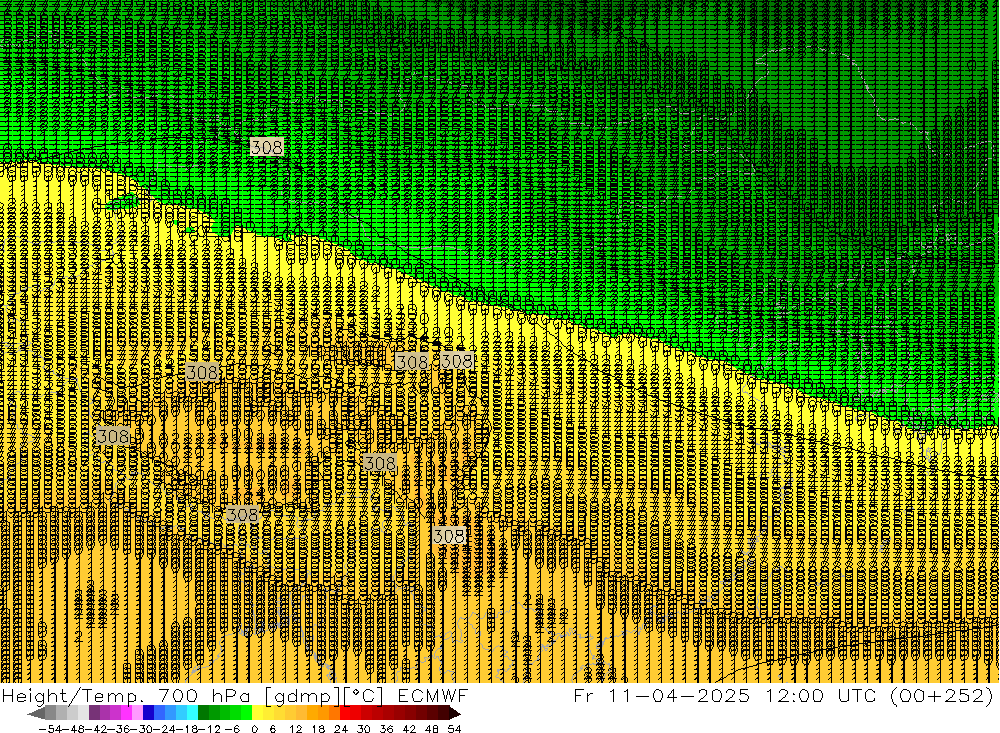Click the "Height/Temp. 700 hPa" title text
Viewport: 1000px width, 733px height.
tap(126, 695)
